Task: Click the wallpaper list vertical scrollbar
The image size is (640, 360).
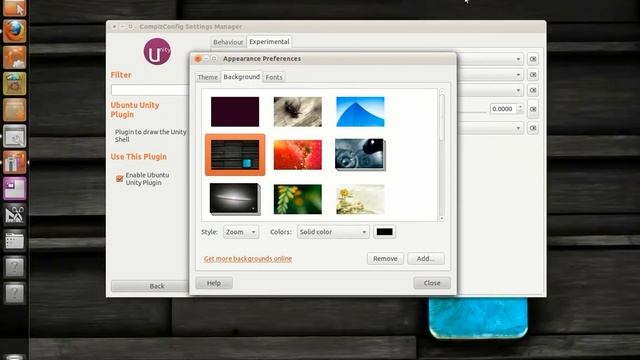Action: (442, 118)
